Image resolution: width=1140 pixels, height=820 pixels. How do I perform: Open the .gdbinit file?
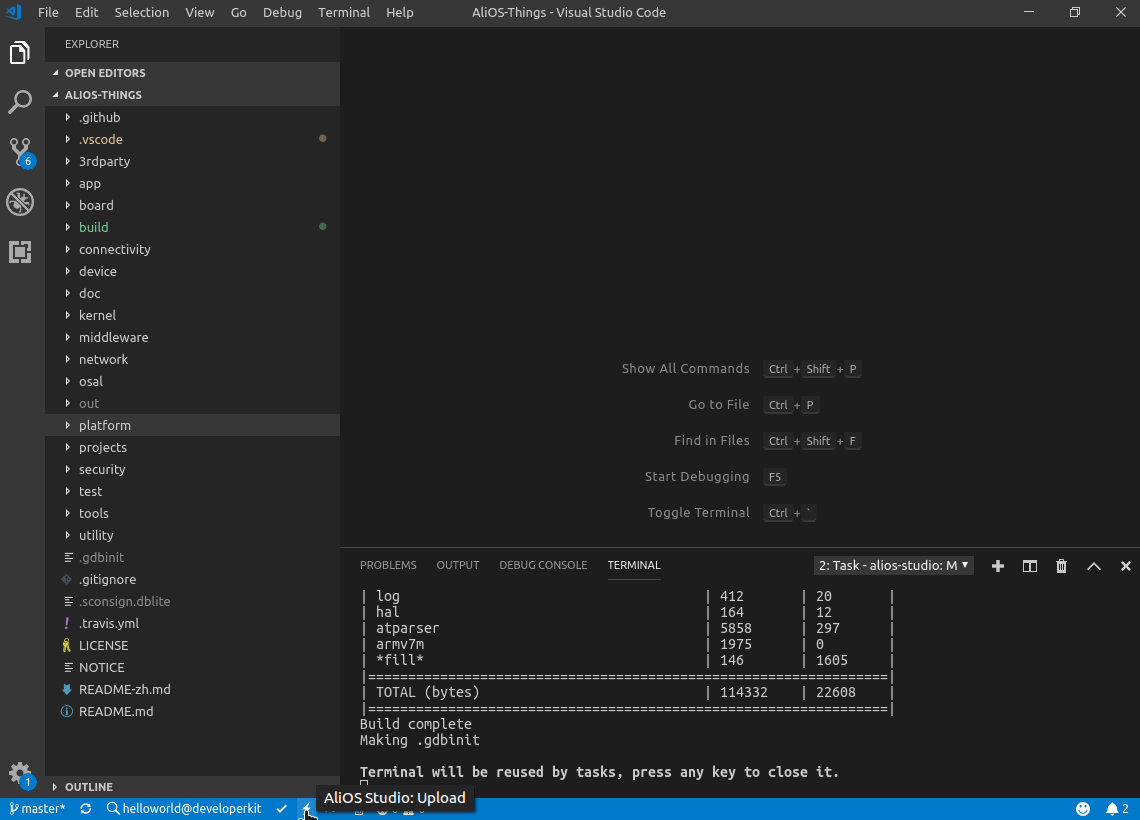point(193,557)
